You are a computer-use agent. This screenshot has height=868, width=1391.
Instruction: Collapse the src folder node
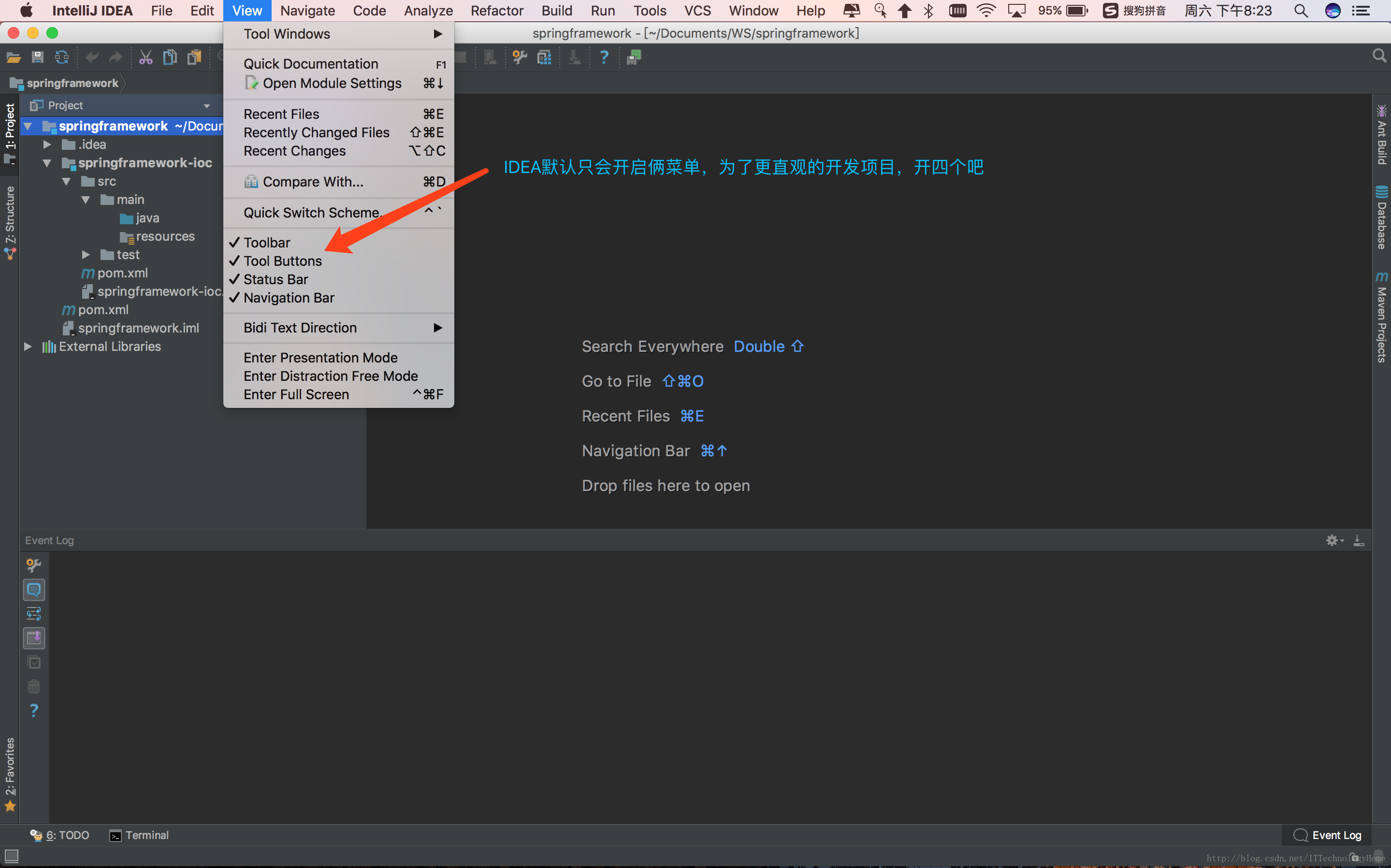point(67,181)
